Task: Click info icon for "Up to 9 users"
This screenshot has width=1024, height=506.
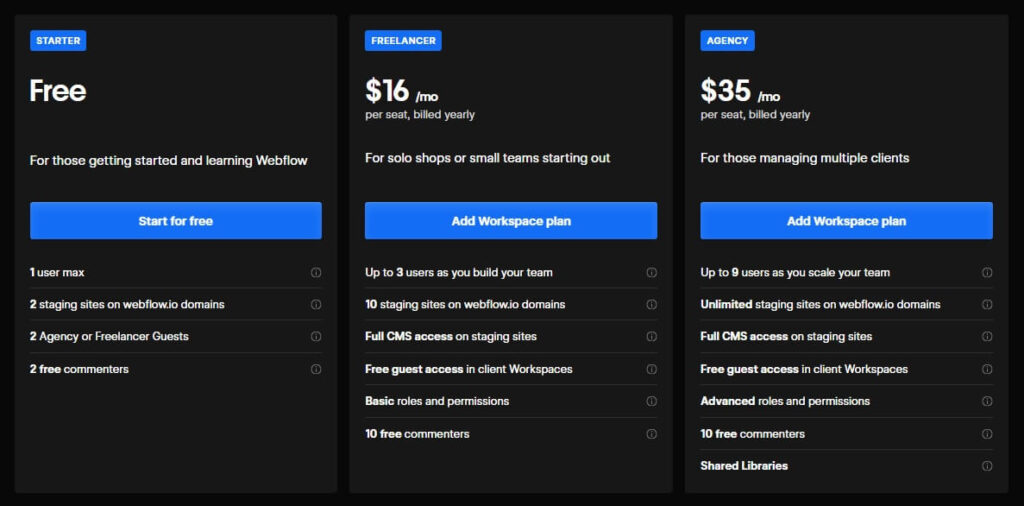Action: pos(987,272)
